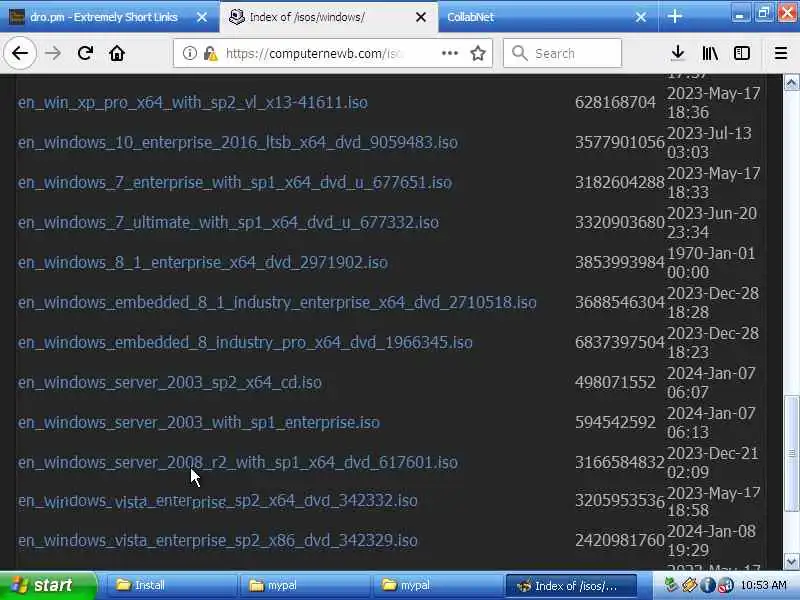The image size is (800, 600).
Task: Open first mypal taskbar folder window
Action: (x=304, y=586)
